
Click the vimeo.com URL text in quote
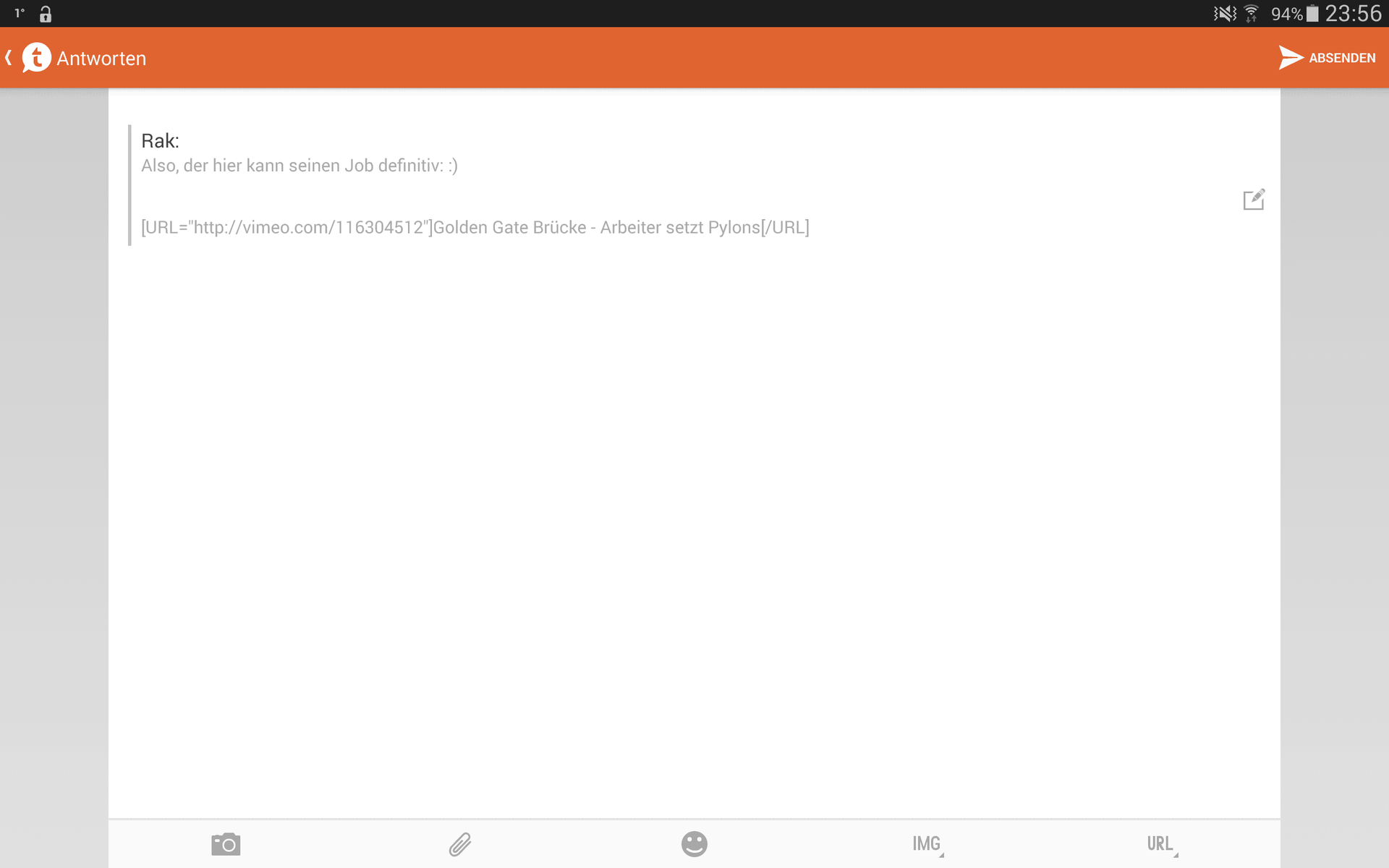(x=307, y=227)
